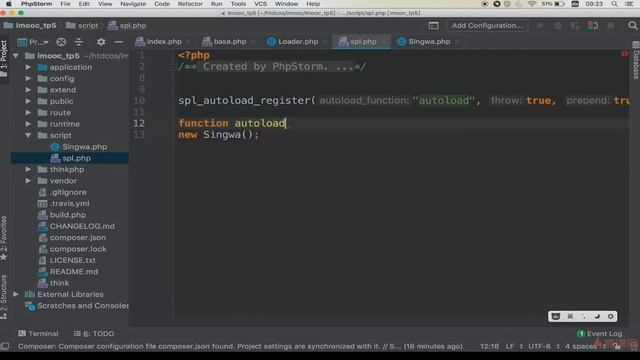Screen dimensions: 640x360
Task: Expand the public folder
Action: (x=28, y=101)
